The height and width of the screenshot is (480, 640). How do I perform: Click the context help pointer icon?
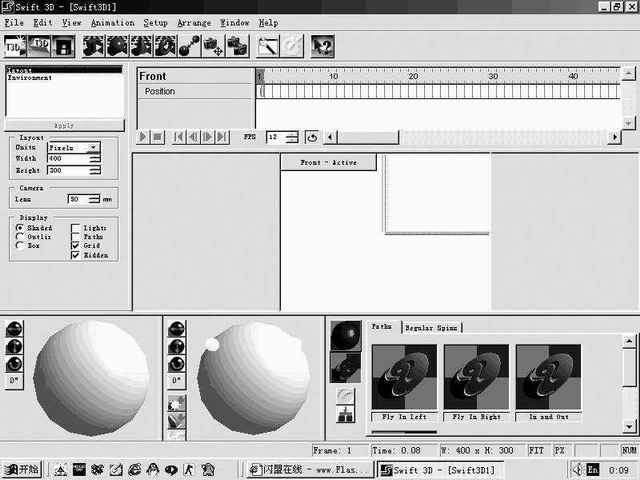322,45
